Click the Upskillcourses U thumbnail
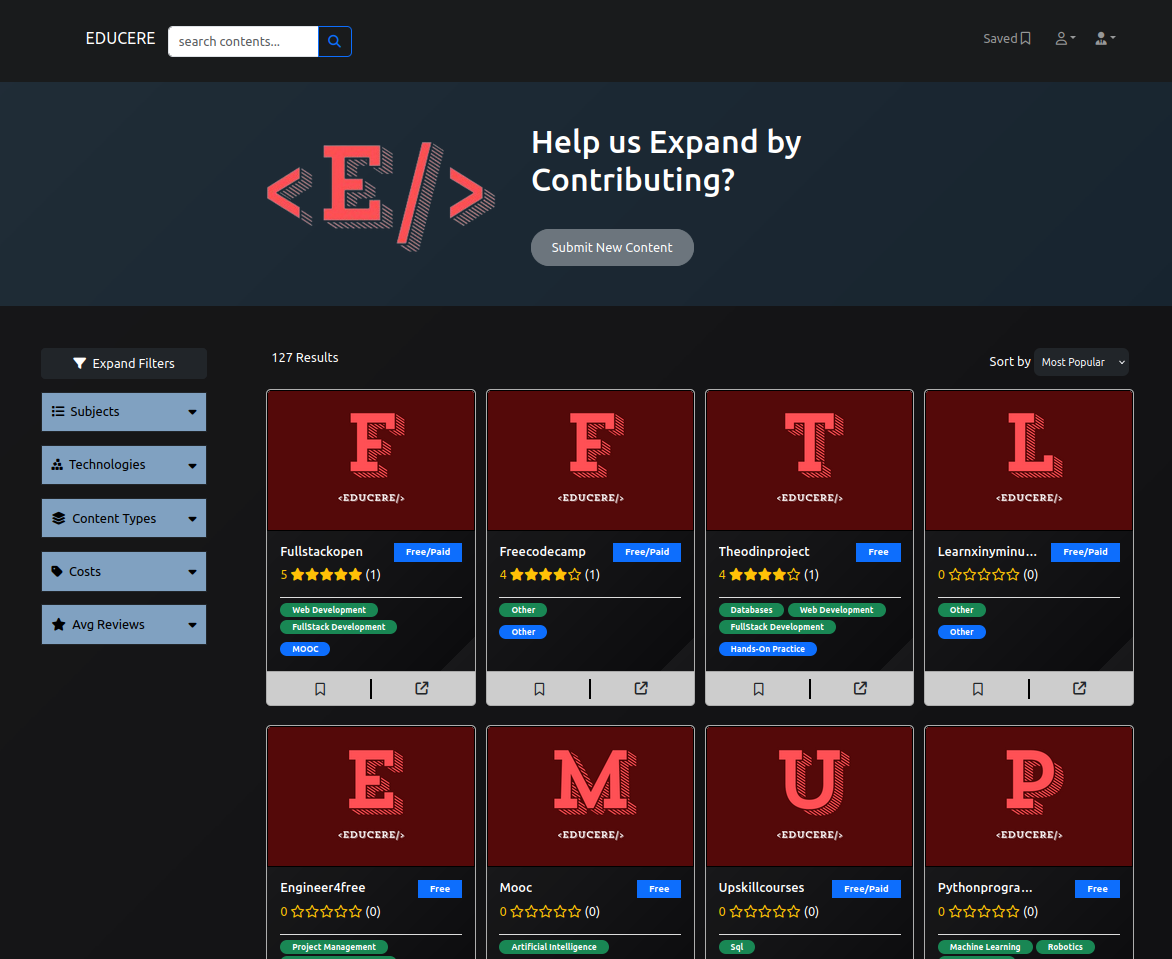1172x959 pixels. coord(809,796)
